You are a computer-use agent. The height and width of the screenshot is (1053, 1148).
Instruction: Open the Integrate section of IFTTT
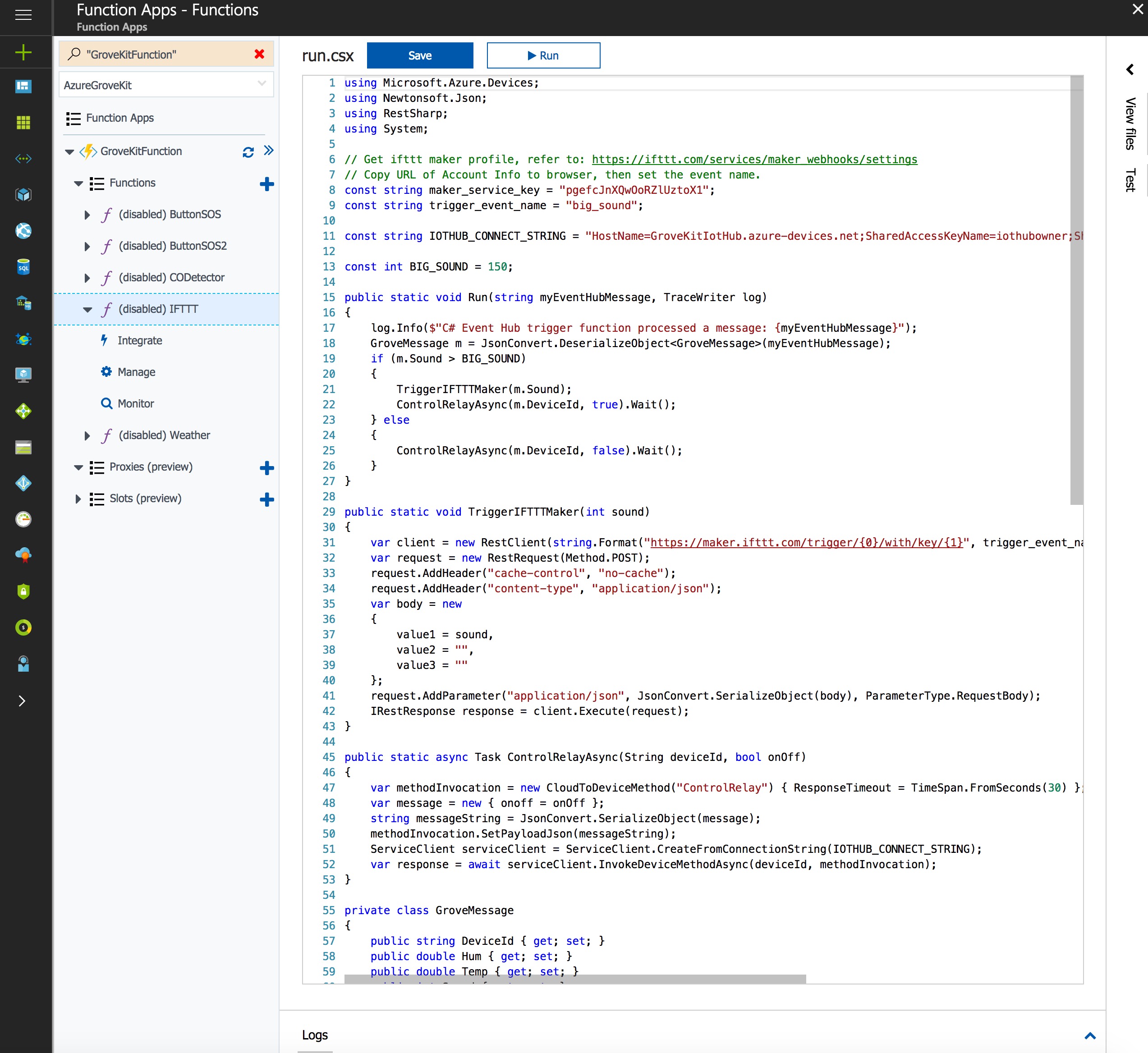(x=140, y=341)
